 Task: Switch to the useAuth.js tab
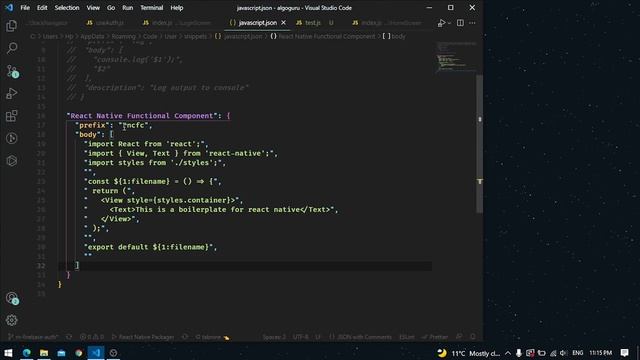coord(105,23)
